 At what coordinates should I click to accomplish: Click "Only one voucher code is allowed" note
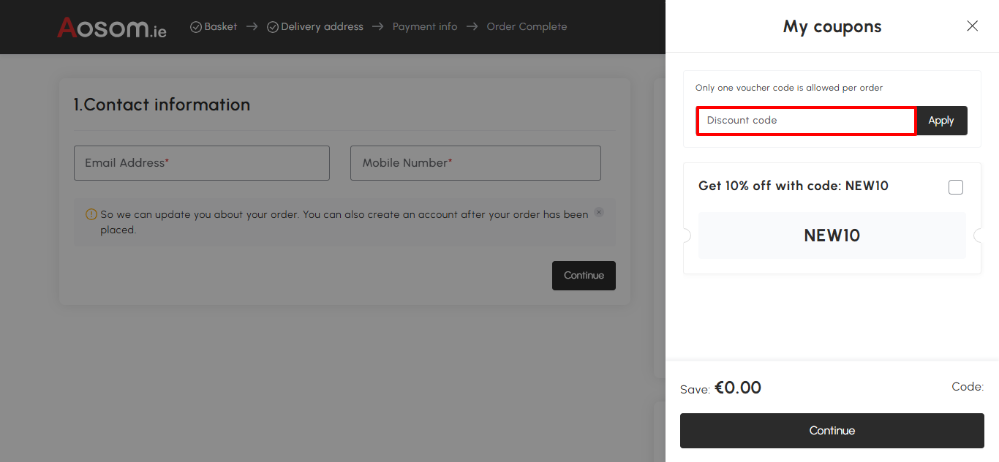coord(789,88)
